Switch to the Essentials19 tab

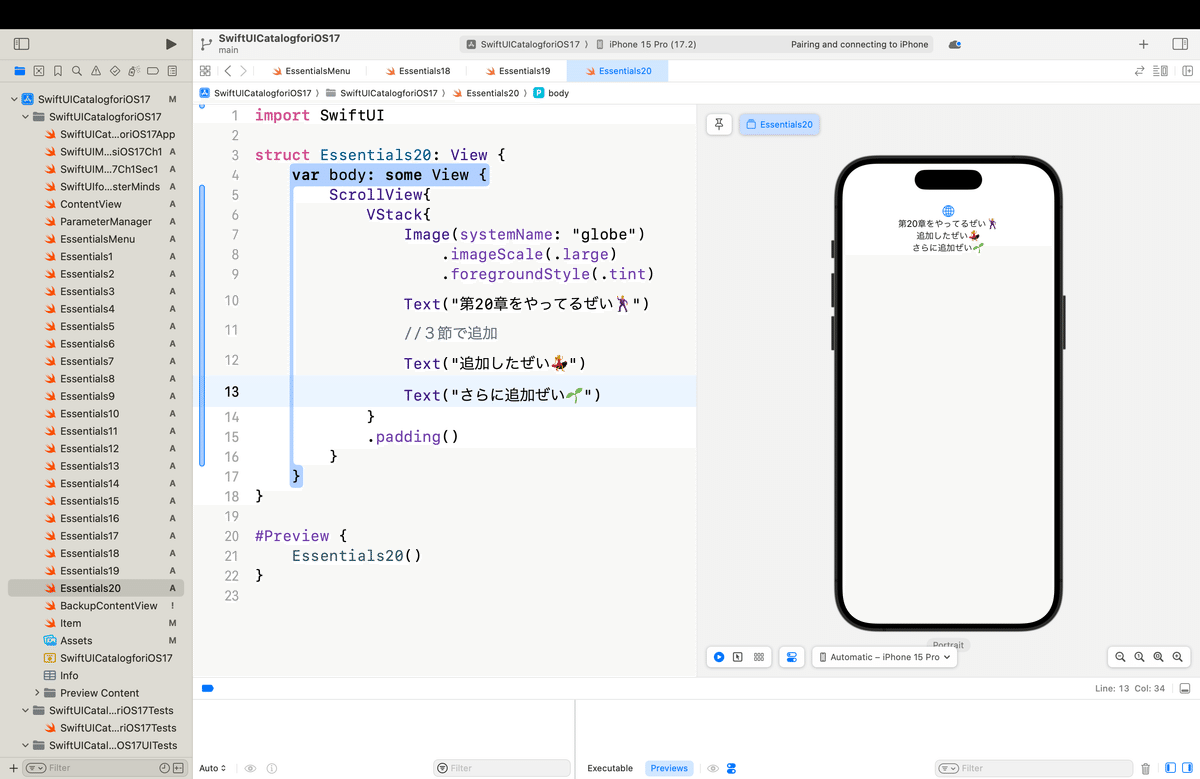click(x=516, y=71)
